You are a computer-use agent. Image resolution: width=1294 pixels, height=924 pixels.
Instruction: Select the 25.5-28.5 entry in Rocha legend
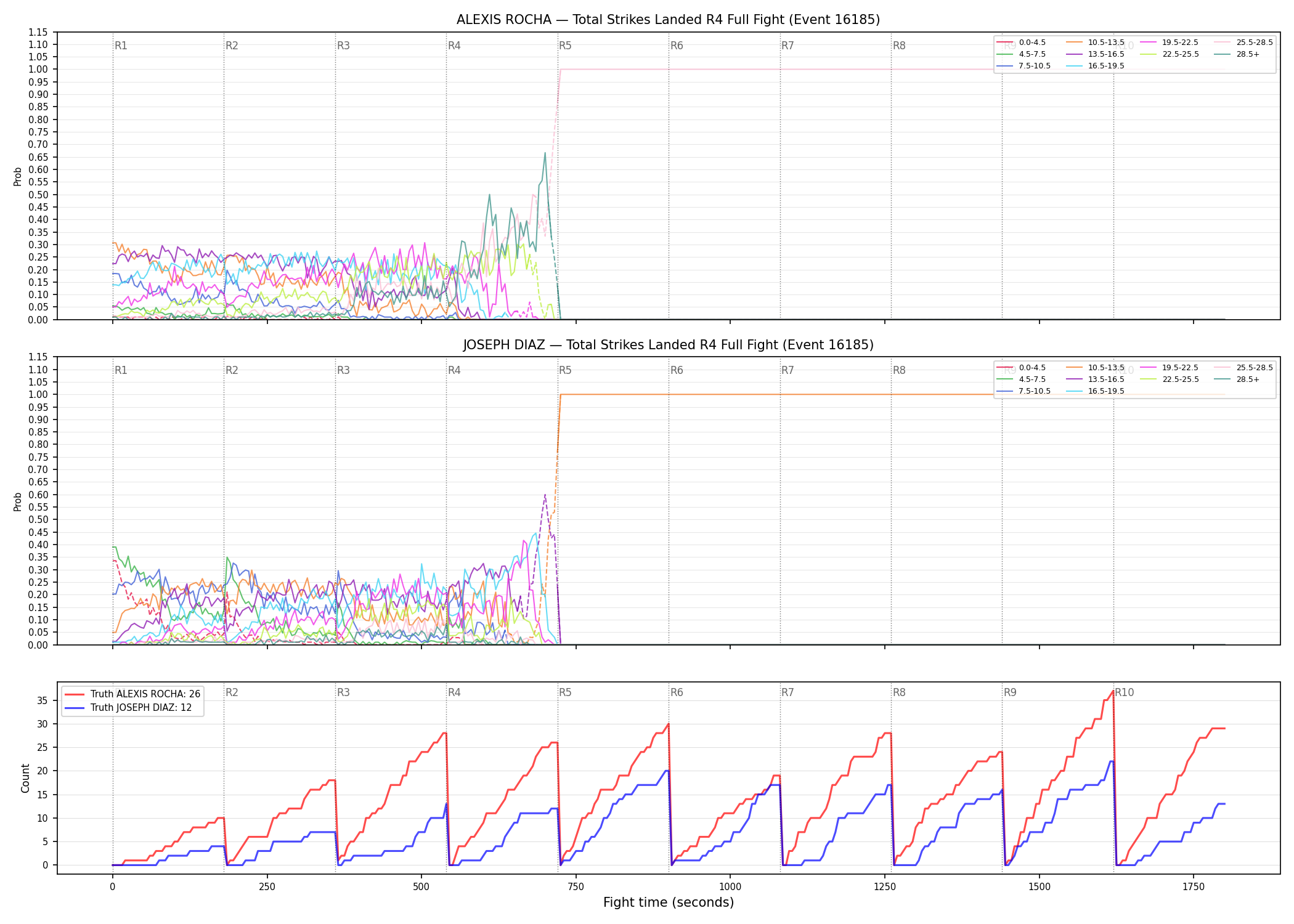pyautogui.click(x=1243, y=43)
